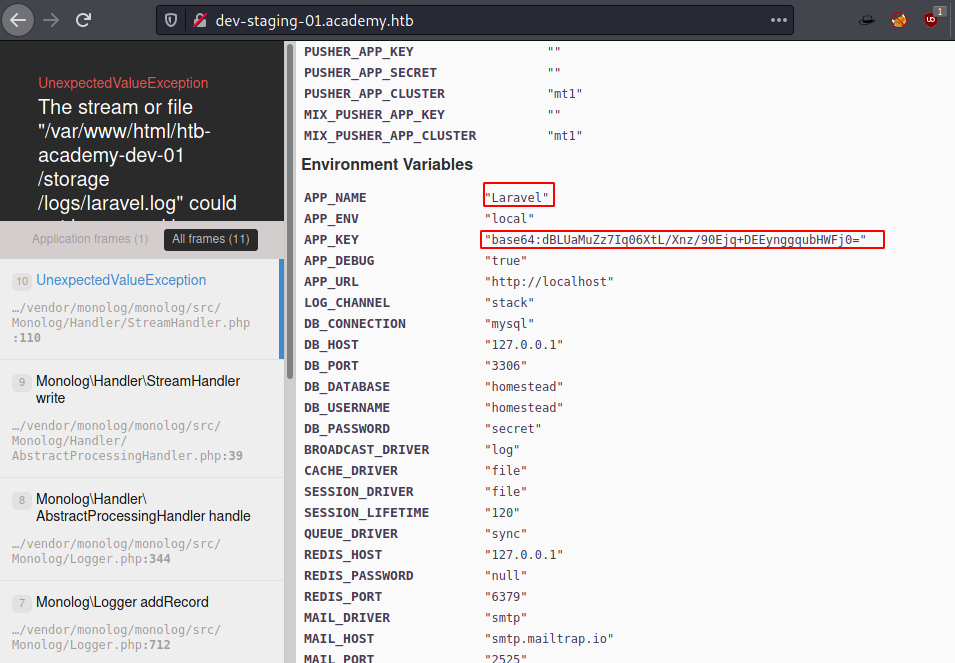The image size is (955, 663).
Task: Select frame 10 UnexpectedValueException
Action: coord(140,309)
